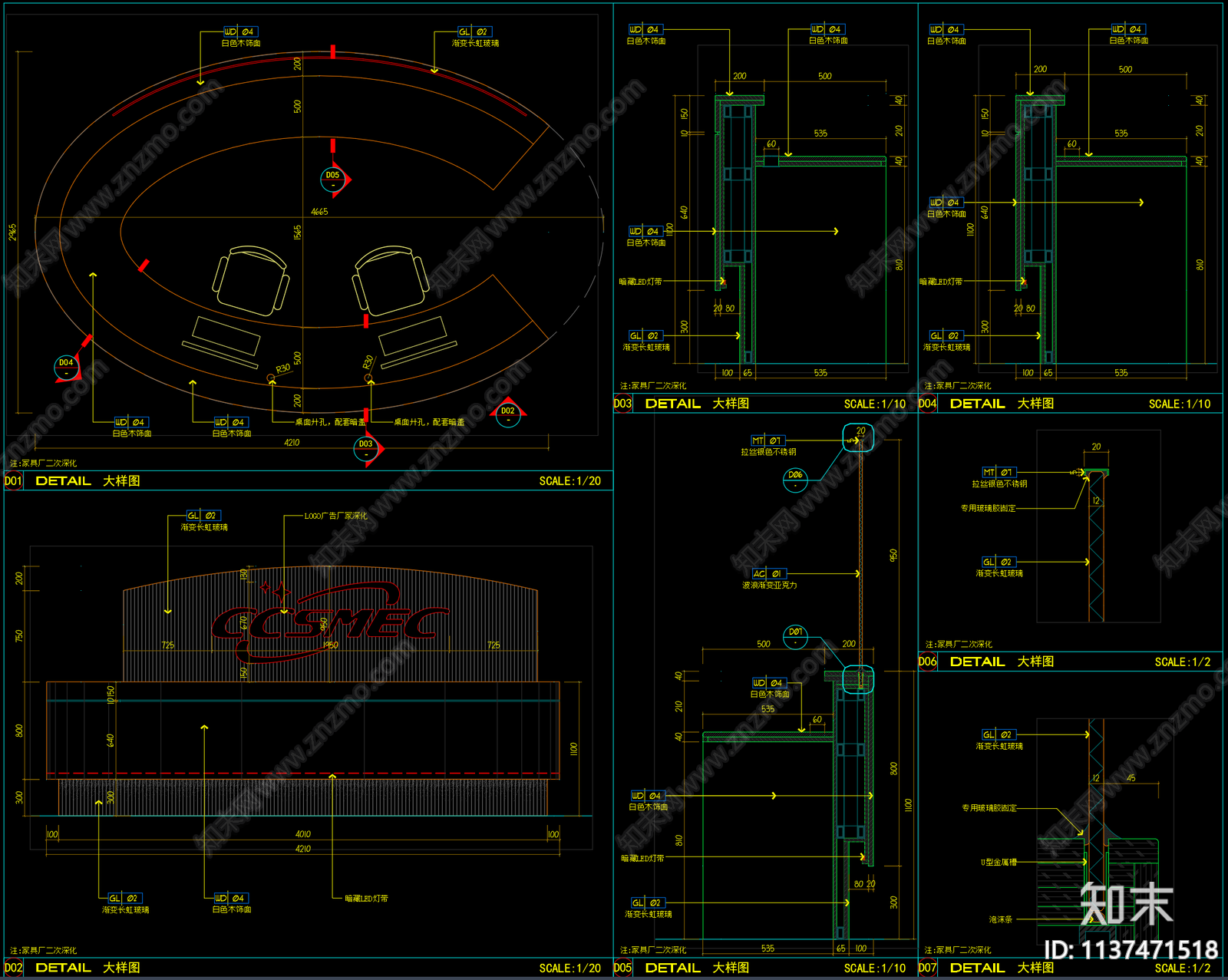
Task: Click the 2965 vertical dimension in the plan
Action: (12, 233)
